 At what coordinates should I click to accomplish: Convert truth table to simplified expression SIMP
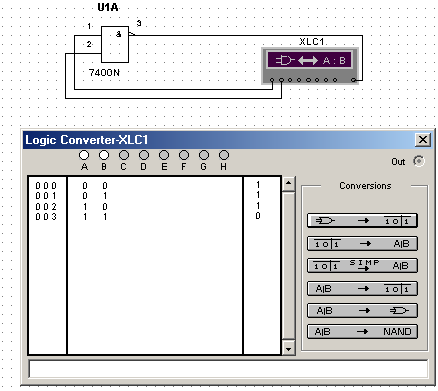click(362, 266)
